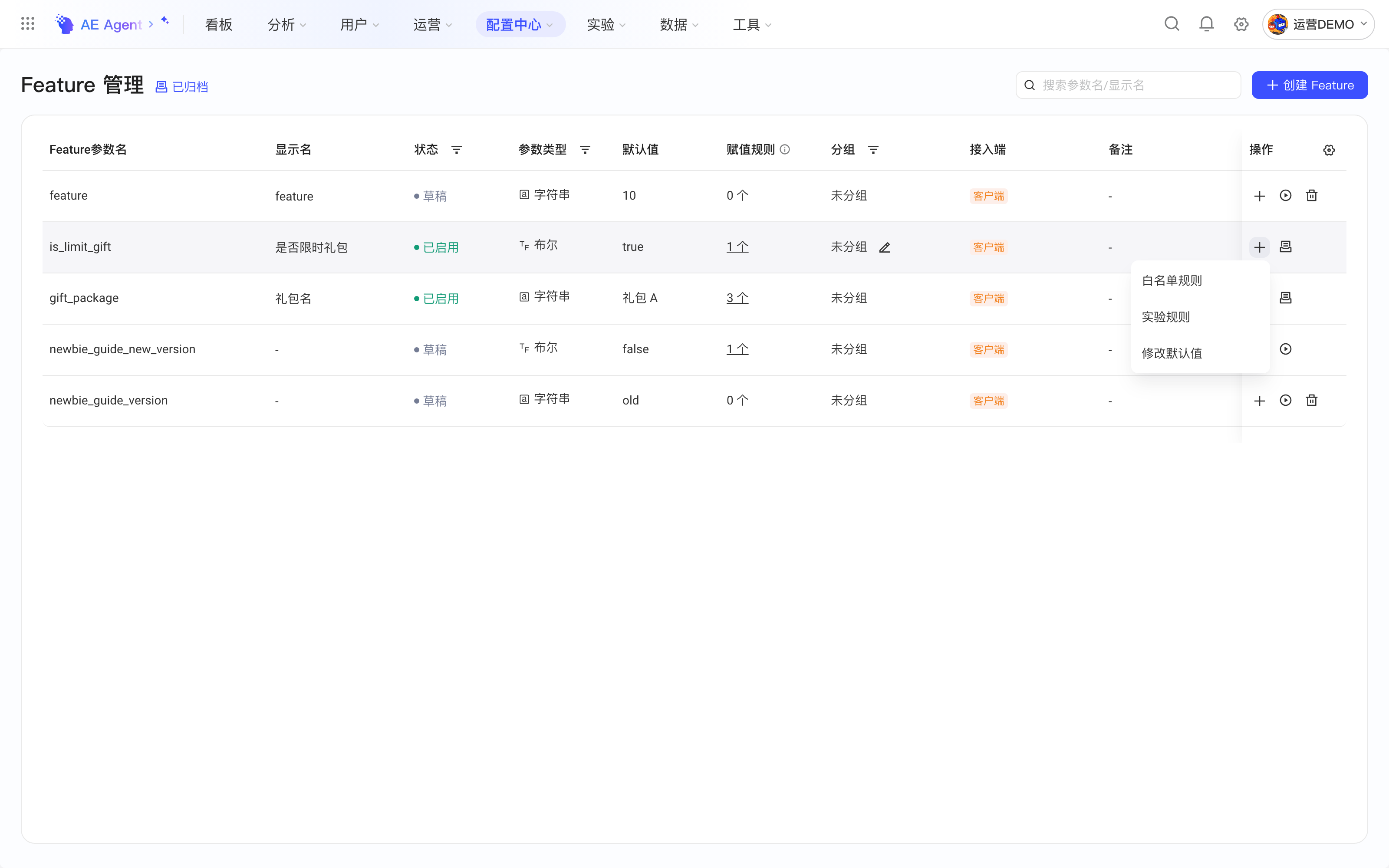This screenshot has height=868, width=1389.
Task: Focus the 搜索参数名/显示名 search field
Action: pyautogui.click(x=1128, y=85)
